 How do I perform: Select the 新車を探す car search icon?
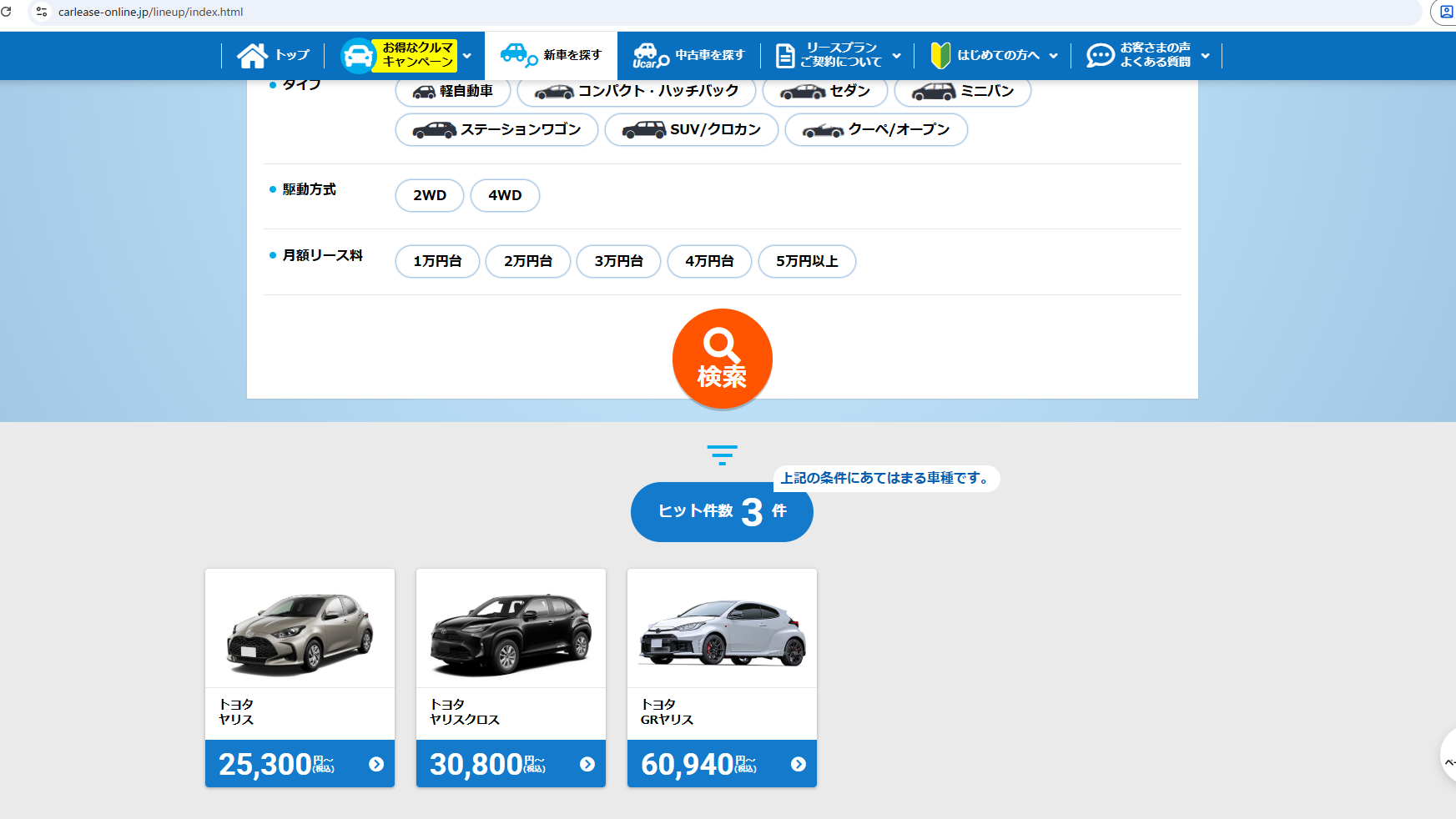coord(518,55)
